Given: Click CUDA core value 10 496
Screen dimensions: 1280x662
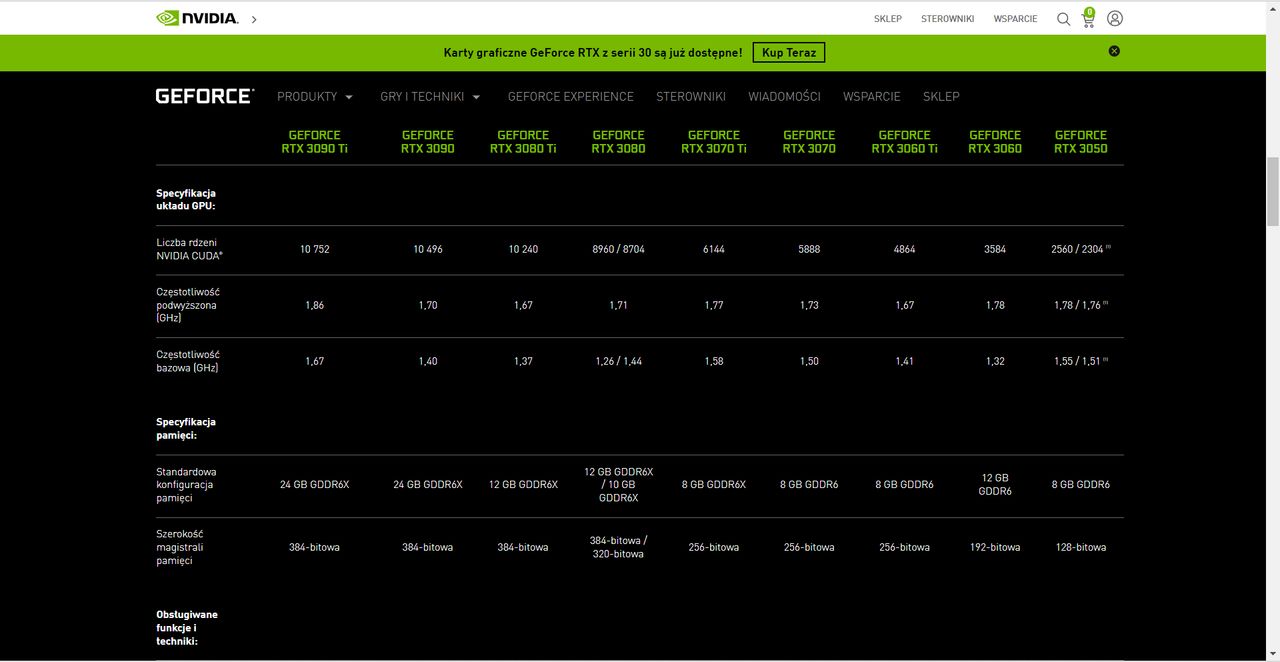Looking at the screenshot, I should point(428,249).
